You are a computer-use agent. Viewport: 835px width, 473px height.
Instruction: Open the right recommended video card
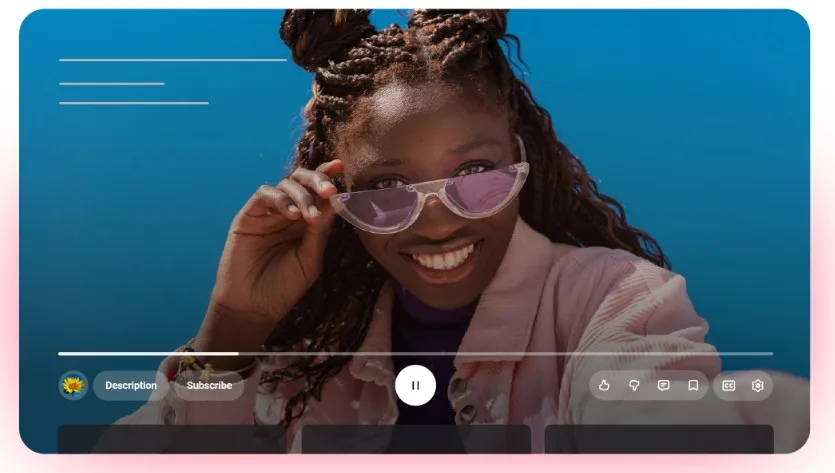(659, 439)
